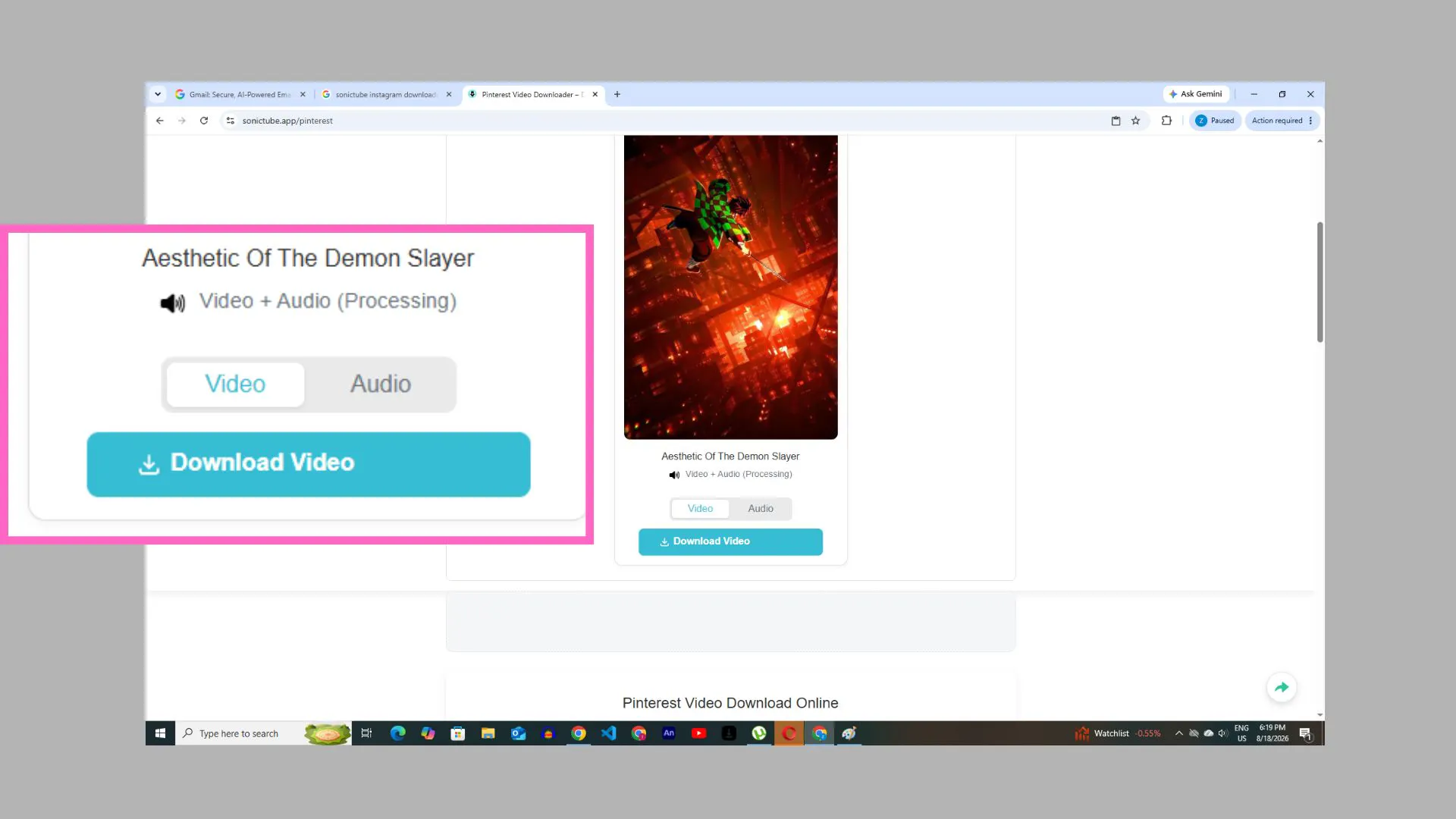Open Copilot from the taskbar
This screenshot has width=1456, height=819.
[x=428, y=733]
